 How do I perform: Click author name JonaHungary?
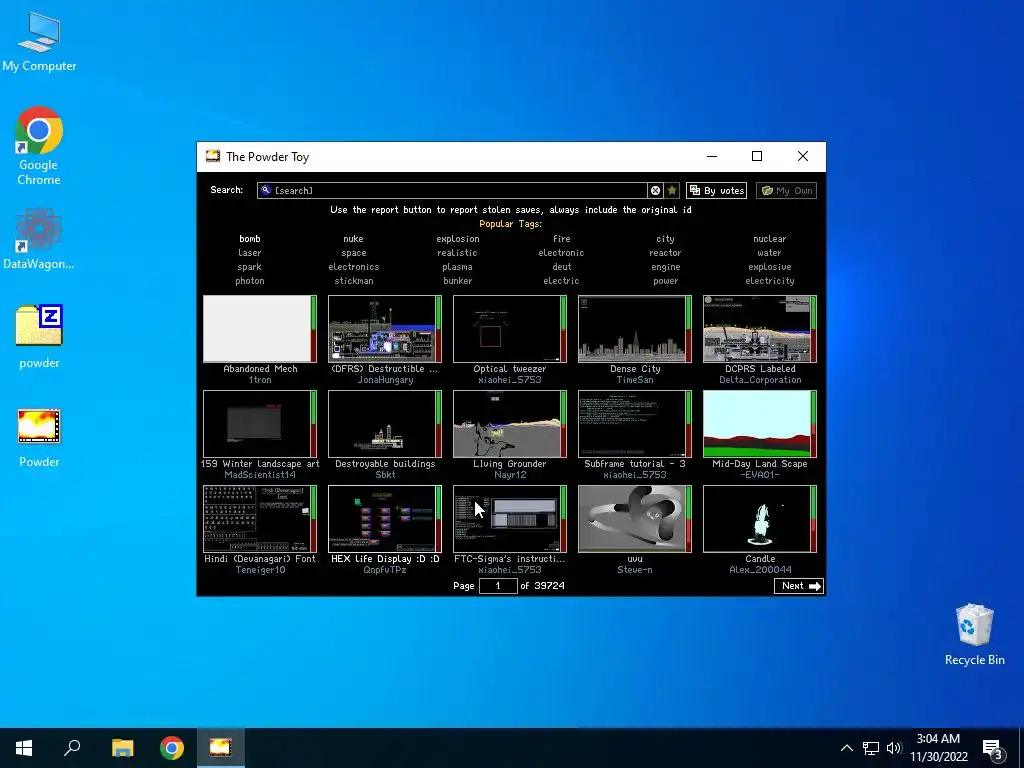[385, 380]
